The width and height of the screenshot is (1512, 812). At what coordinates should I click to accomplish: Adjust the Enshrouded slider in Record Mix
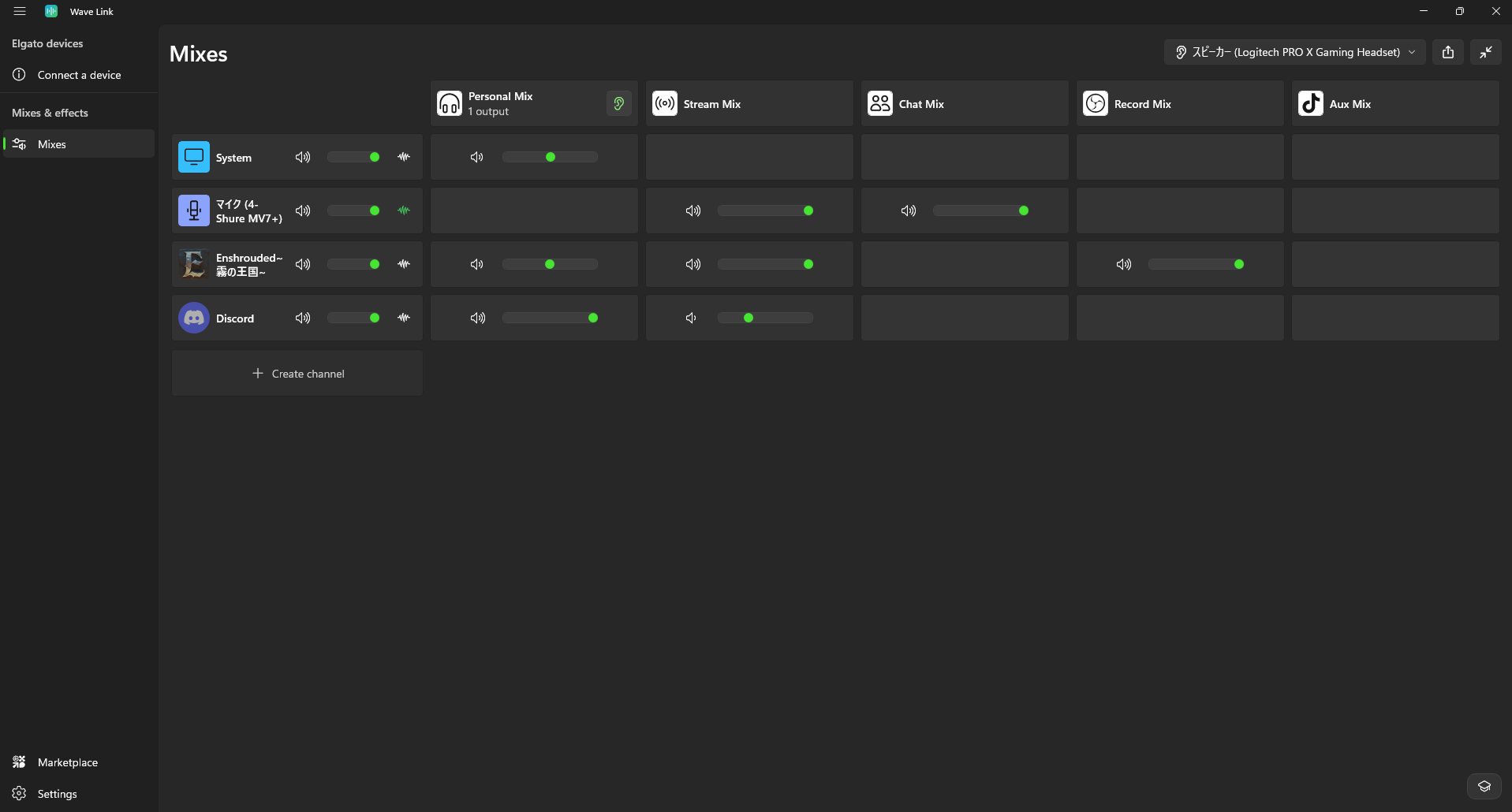tap(1197, 264)
